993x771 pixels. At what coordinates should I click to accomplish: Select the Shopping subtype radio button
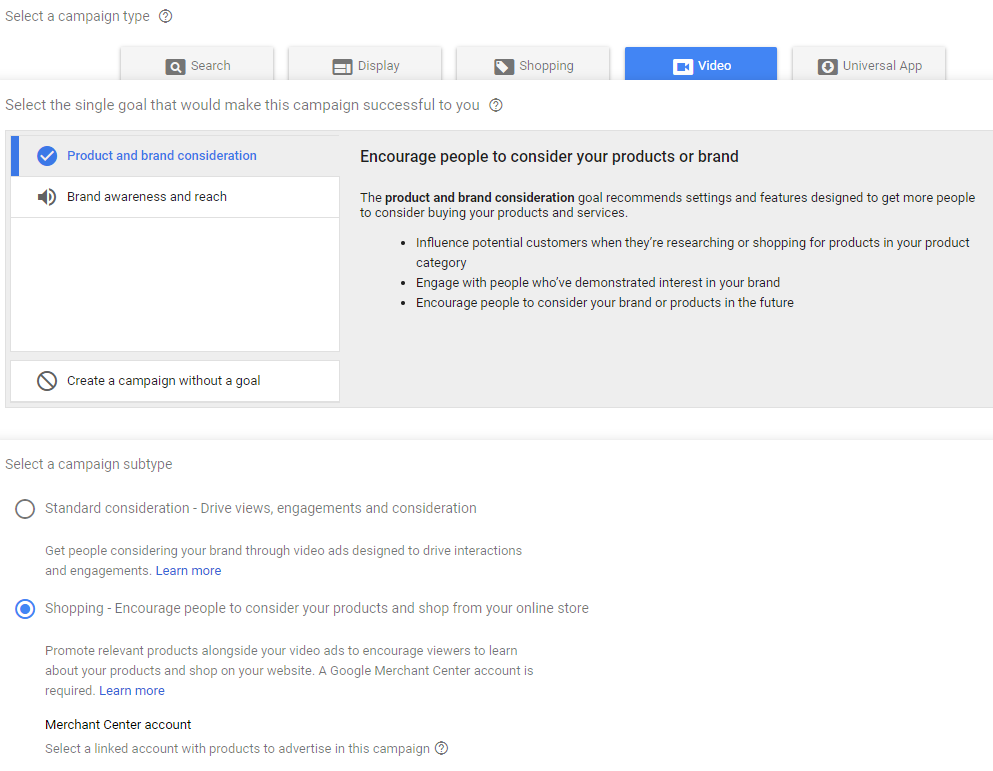point(25,609)
